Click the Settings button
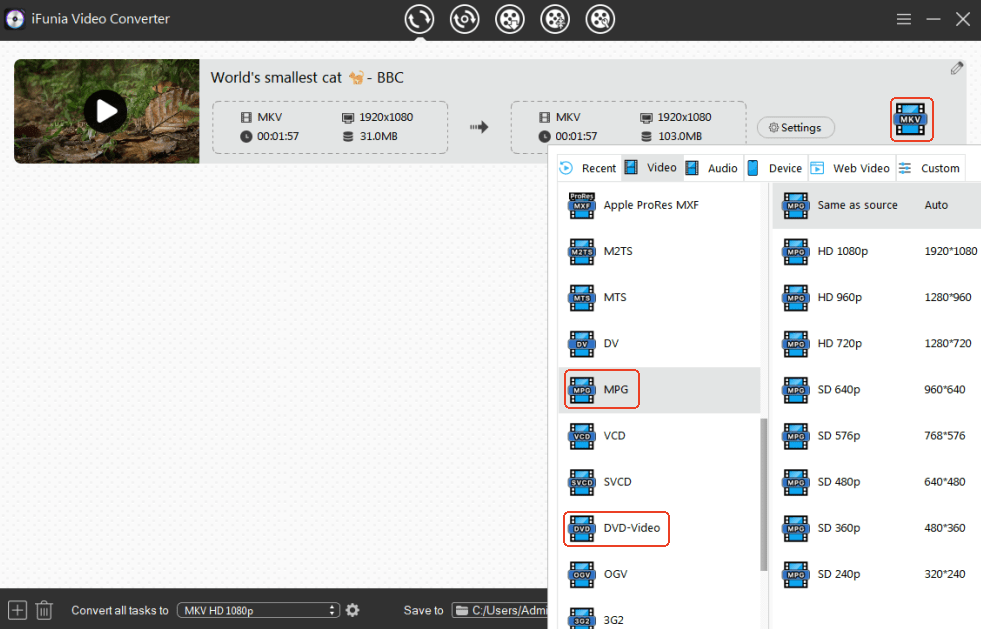 point(795,128)
